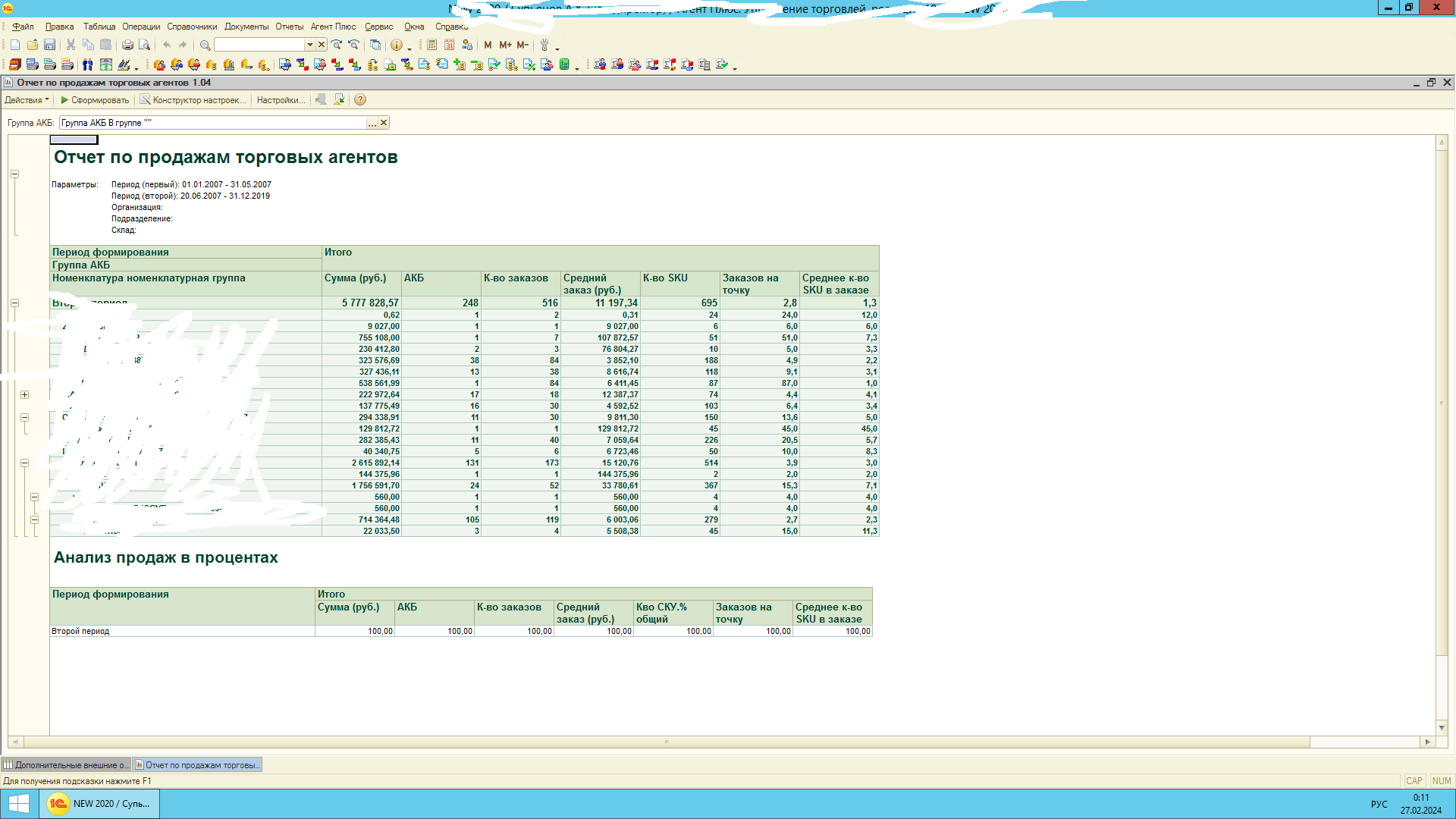Open the search field dropdown arrow in toolbar

pyautogui.click(x=309, y=45)
